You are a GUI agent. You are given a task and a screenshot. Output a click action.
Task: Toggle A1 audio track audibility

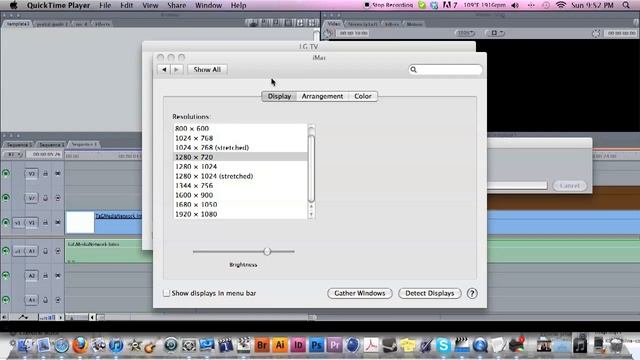tap(6, 251)
